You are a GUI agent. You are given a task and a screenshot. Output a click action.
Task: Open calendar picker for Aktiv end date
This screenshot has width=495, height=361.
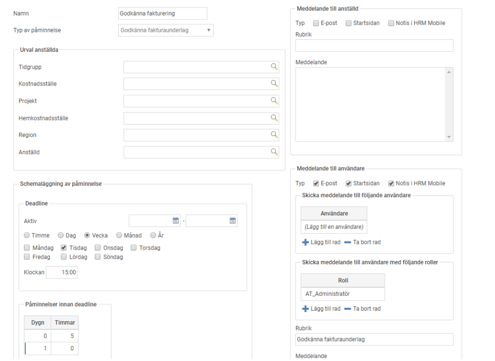(233, 220)
